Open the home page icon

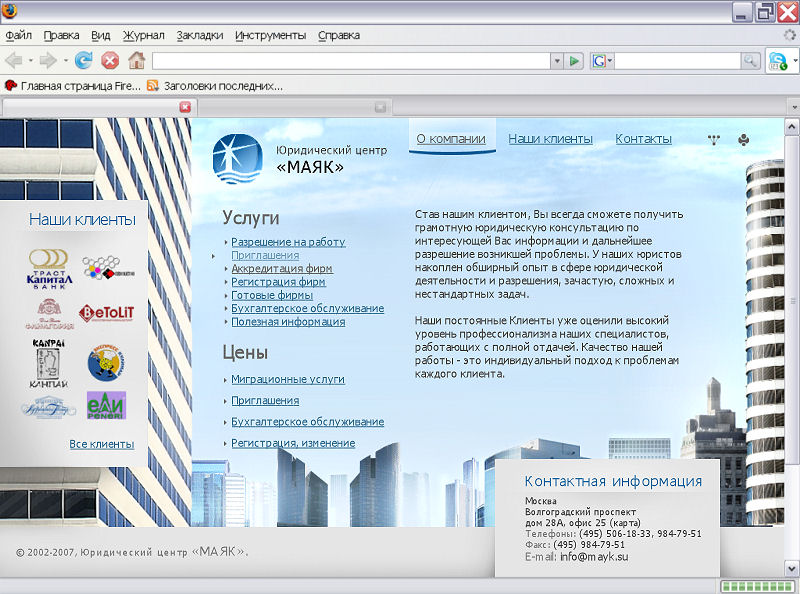137,60
